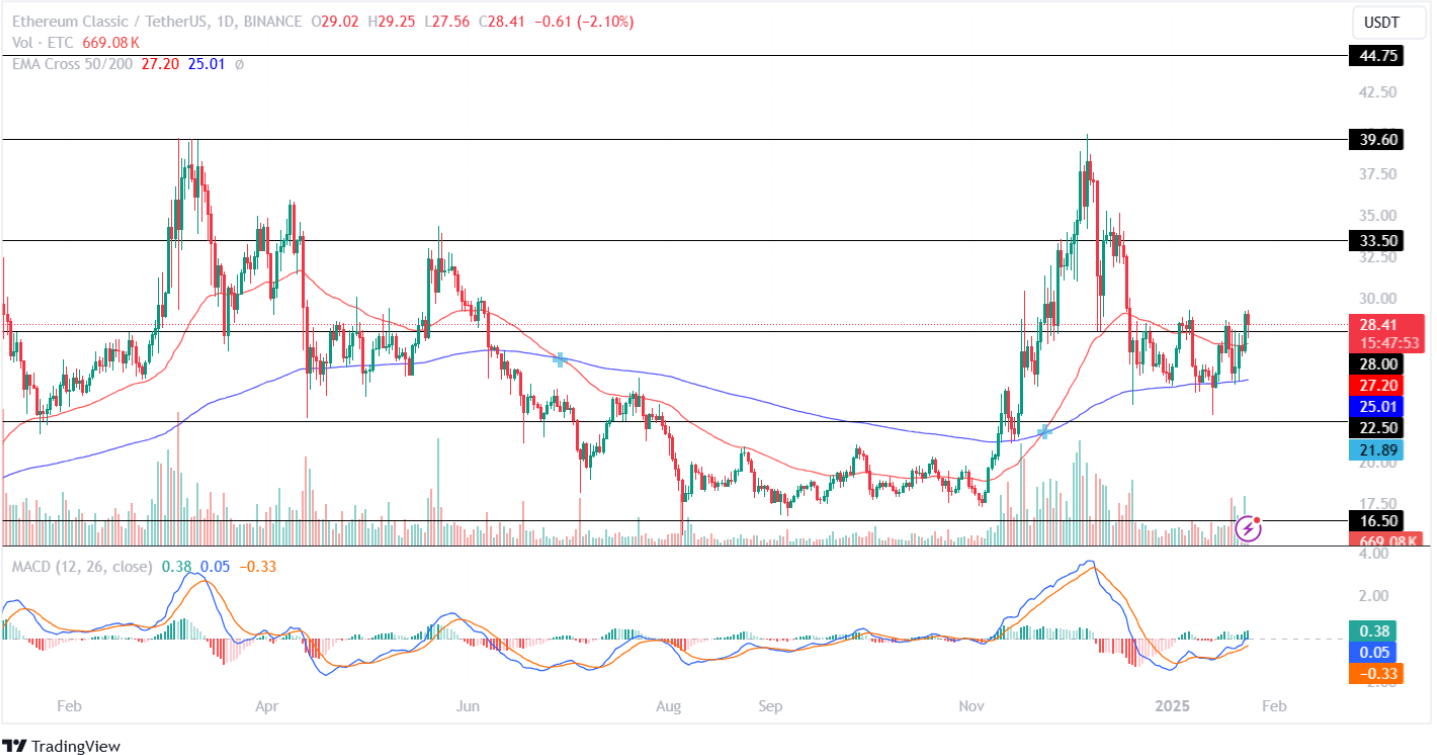Image resolution: width=1437 pixels, height=755 pixels.
Task: Click the 2025 label on time axis
Action: click(x=1171, y=706)
